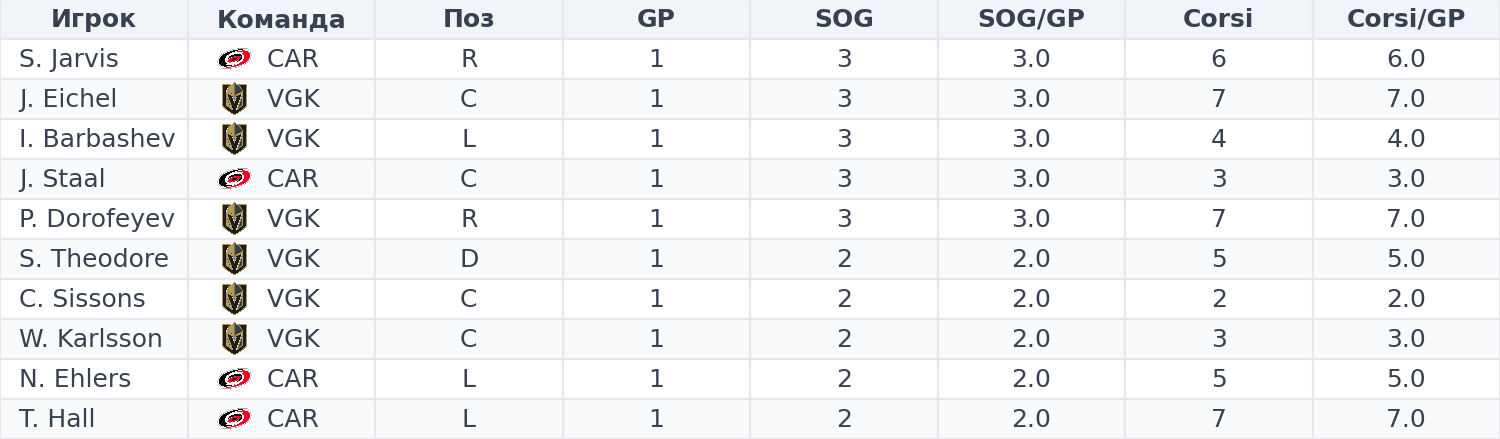1500x439 pixels.
Task: Click the Carolina logo in N. Ehlers' row
Action: tap(234, 379)
